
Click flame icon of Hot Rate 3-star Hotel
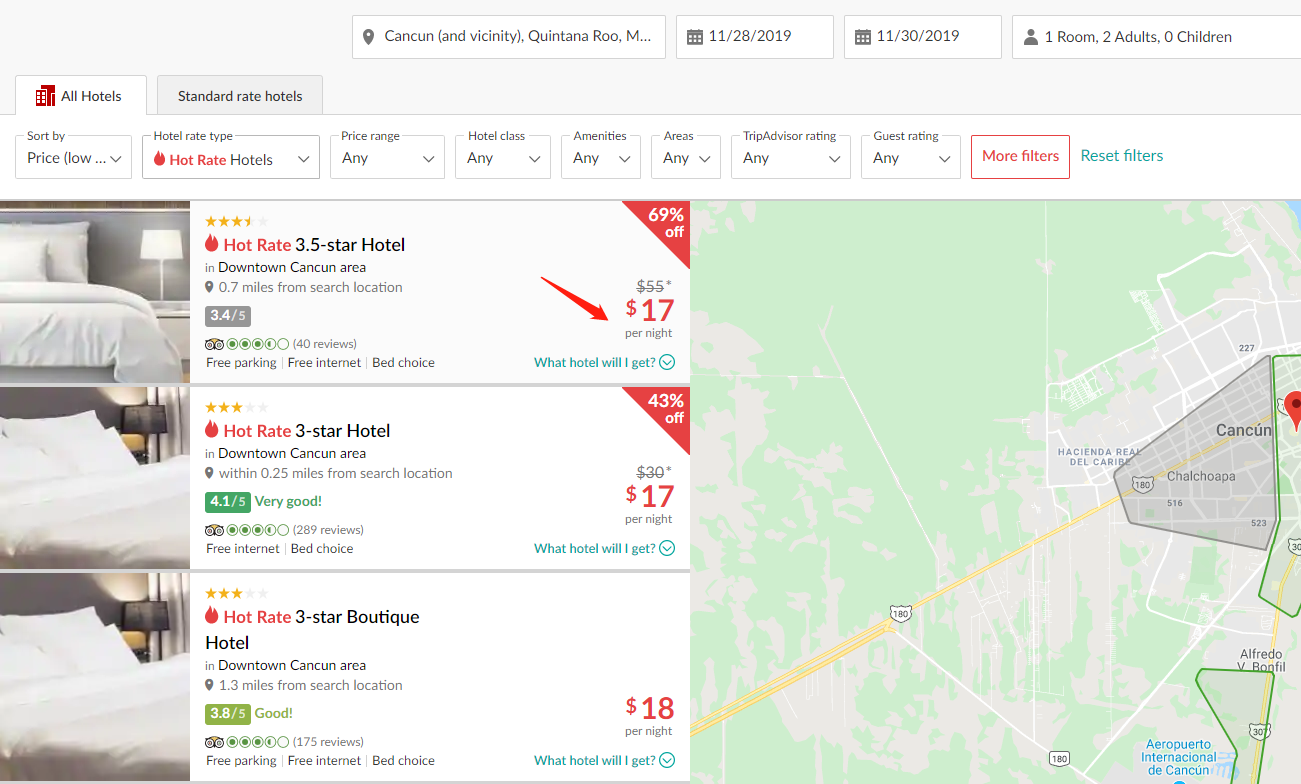[211, 430]
